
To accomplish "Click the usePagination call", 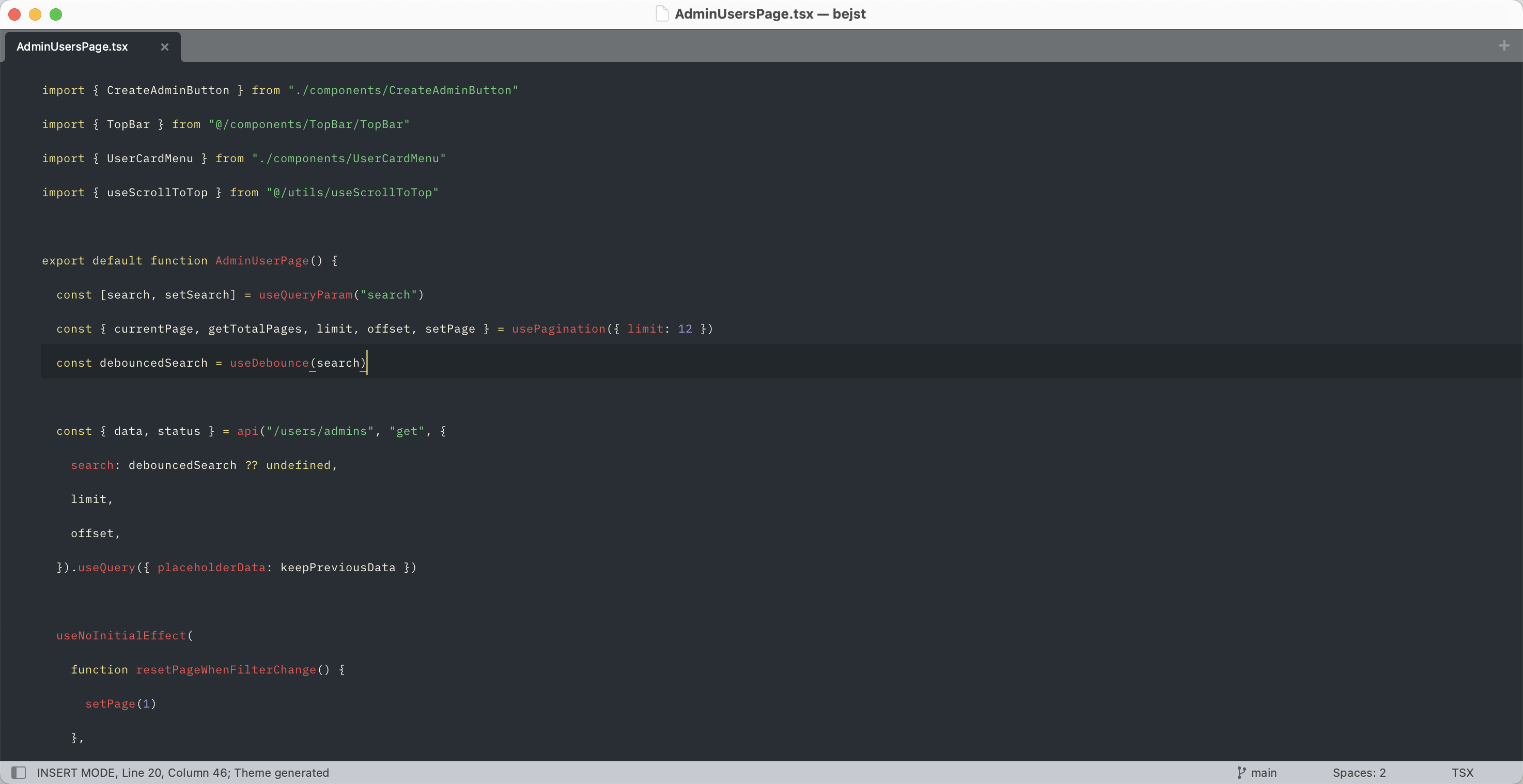I will 558,329.
